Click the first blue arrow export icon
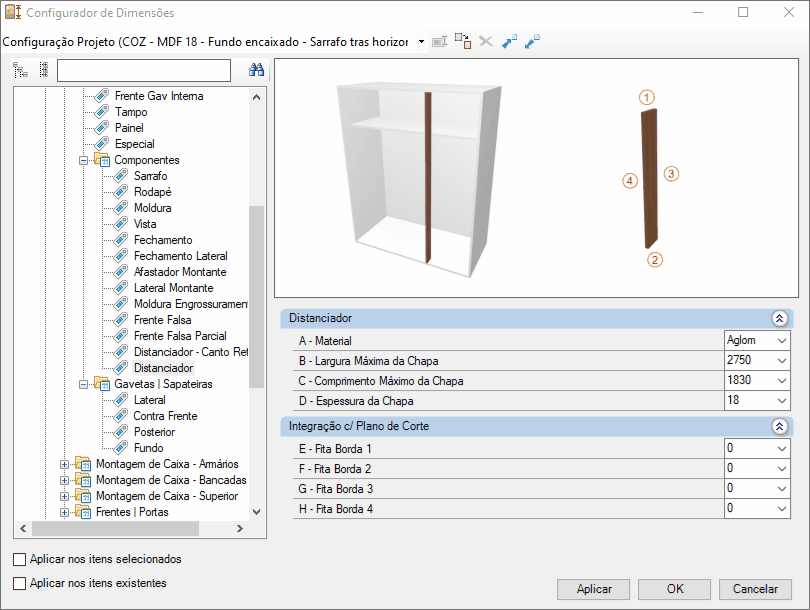This screenshot has height=610, width=810. 509,41
